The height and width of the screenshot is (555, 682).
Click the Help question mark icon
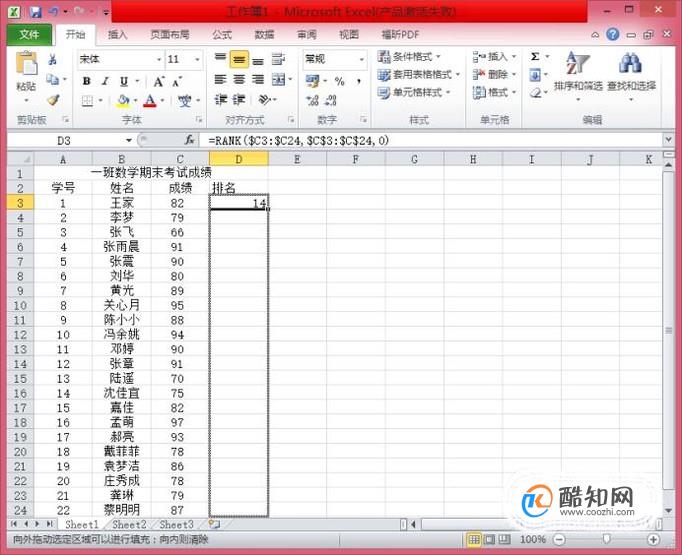coord(612,34)
